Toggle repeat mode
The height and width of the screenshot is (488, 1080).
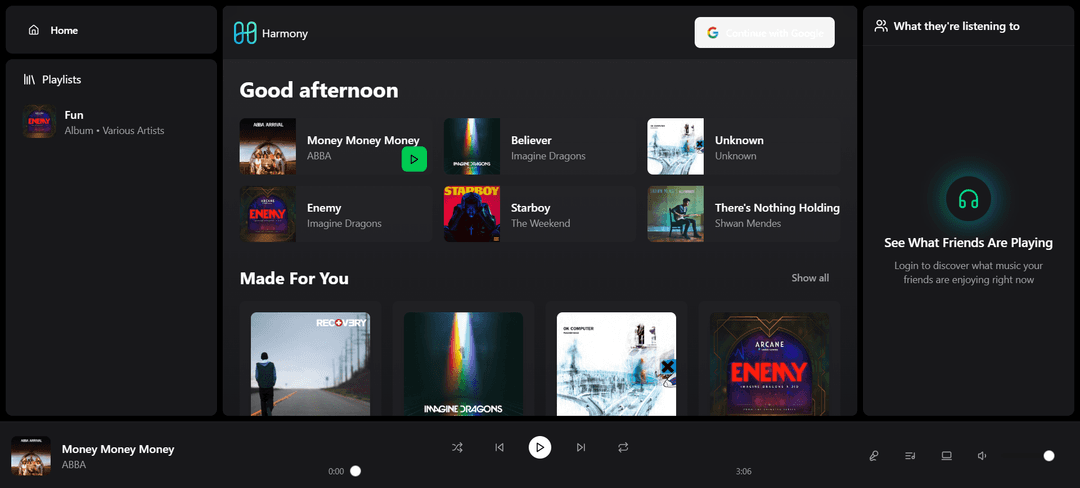[623, 447]
